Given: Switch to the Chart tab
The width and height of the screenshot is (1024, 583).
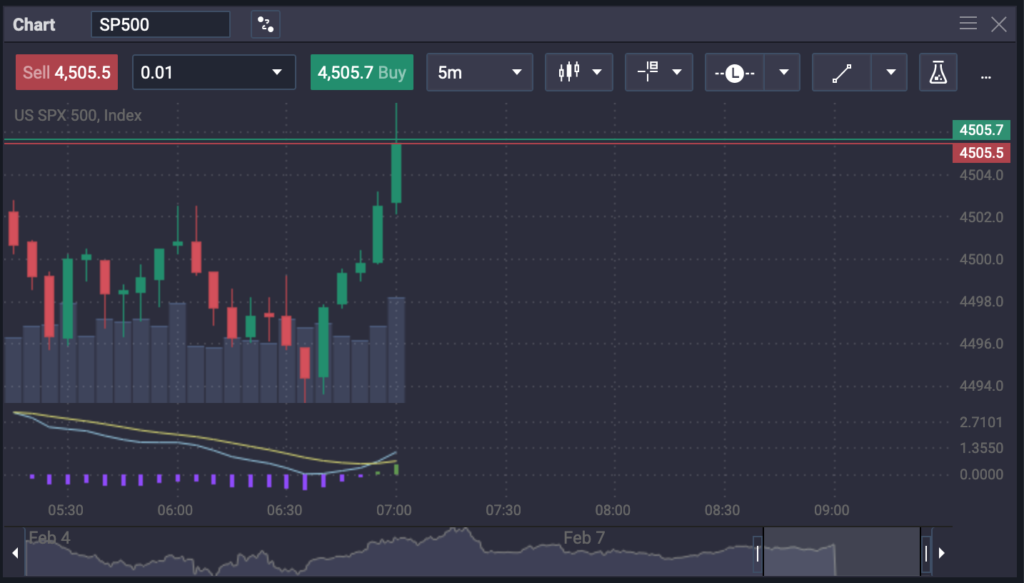Looking at the screenshot, I should (x=34, y=23).
